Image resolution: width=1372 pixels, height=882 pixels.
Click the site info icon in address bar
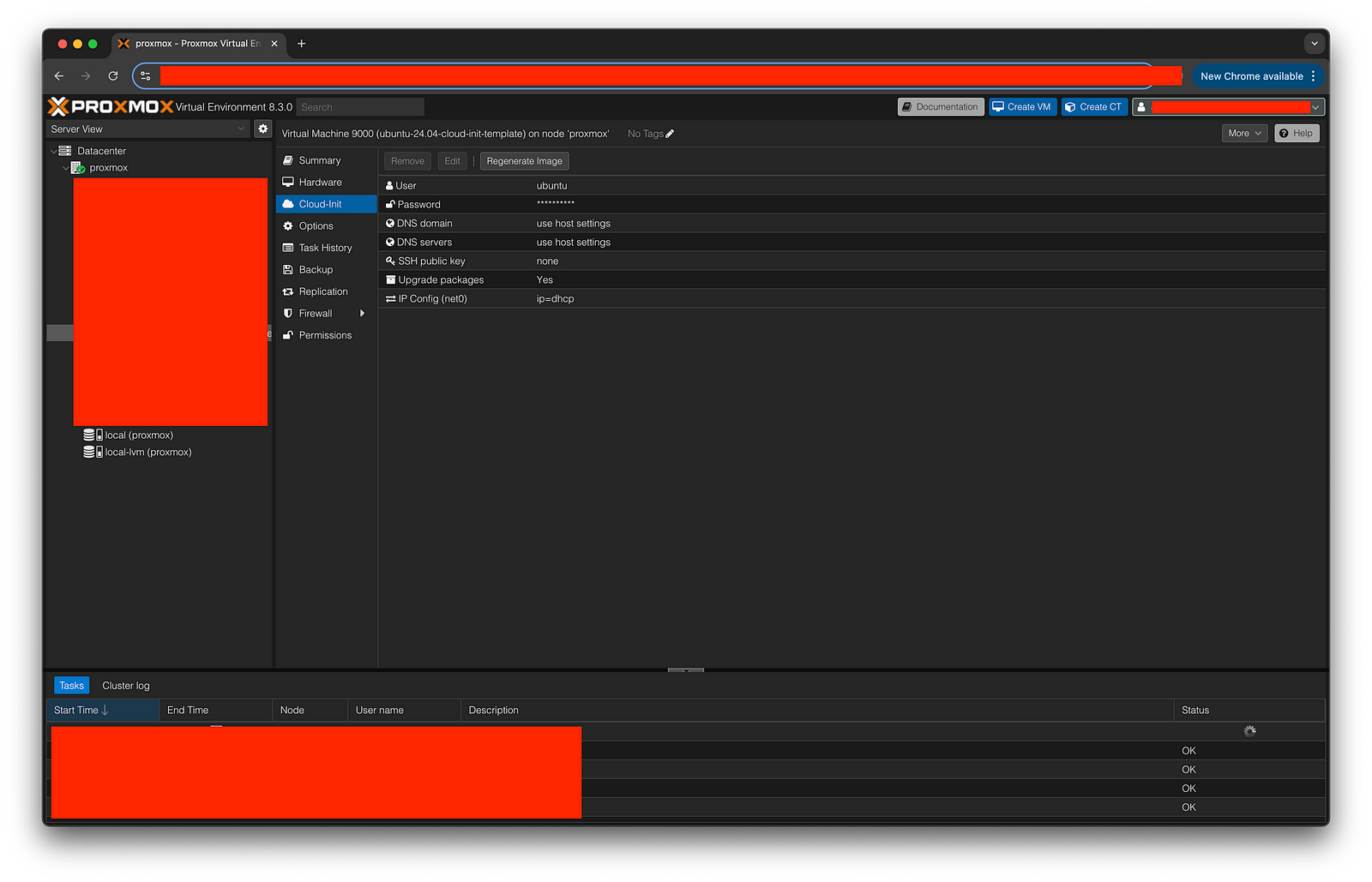(146, 76)
